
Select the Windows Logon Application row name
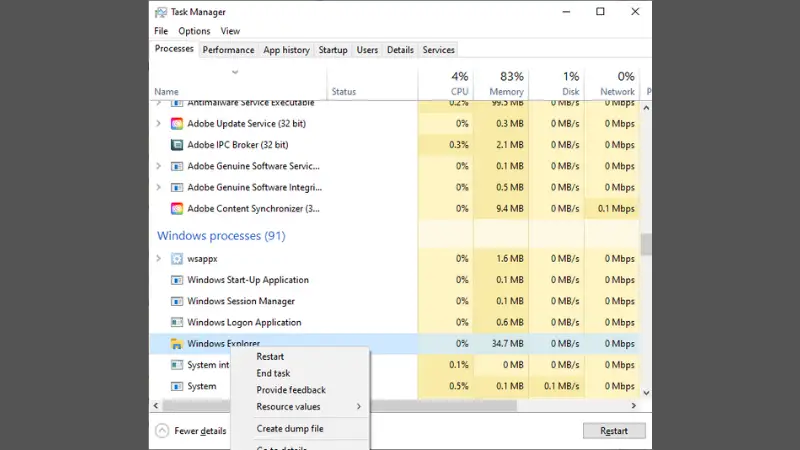tap(244, 322)
